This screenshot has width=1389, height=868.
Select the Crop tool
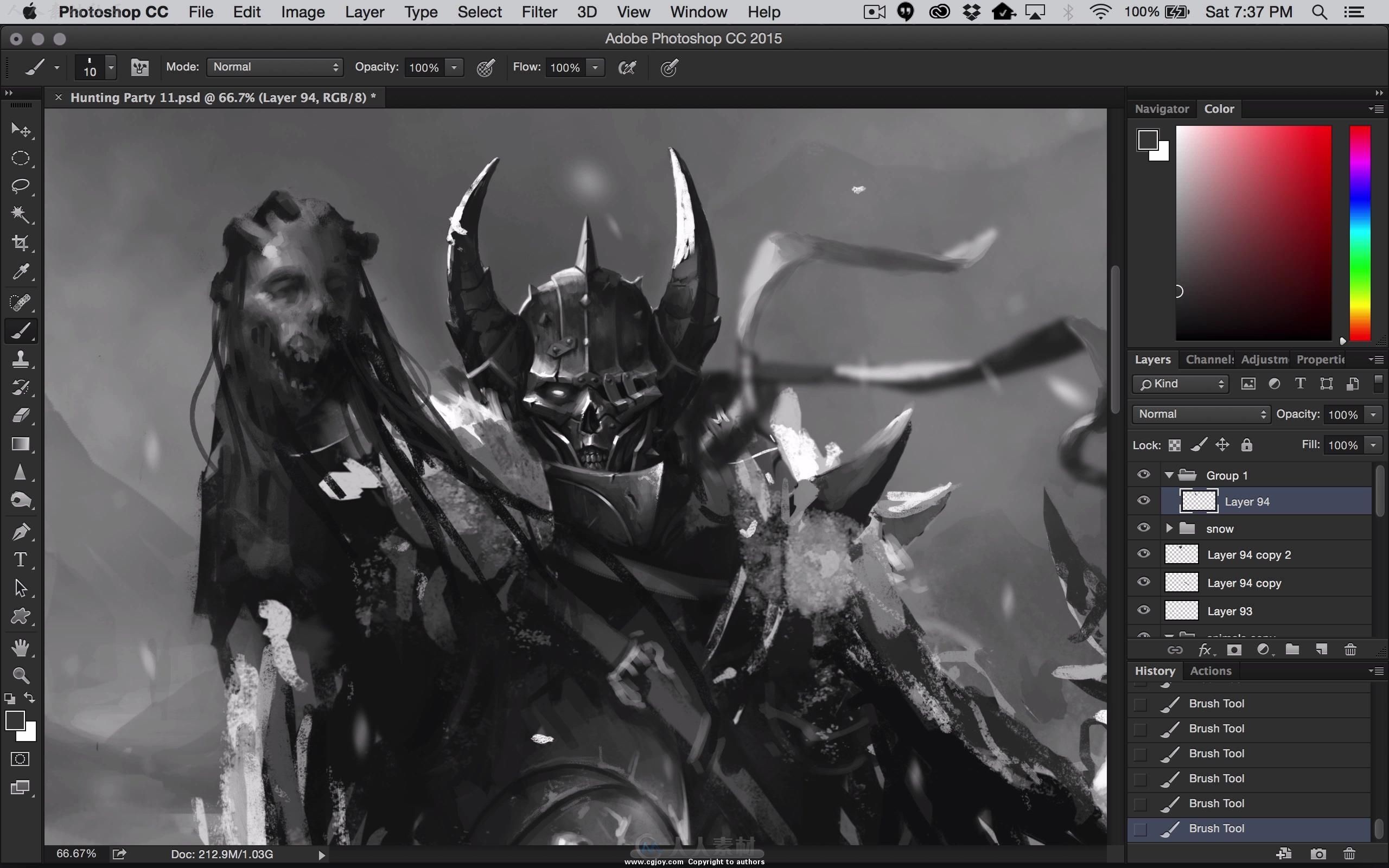click(x=21, y=244)
